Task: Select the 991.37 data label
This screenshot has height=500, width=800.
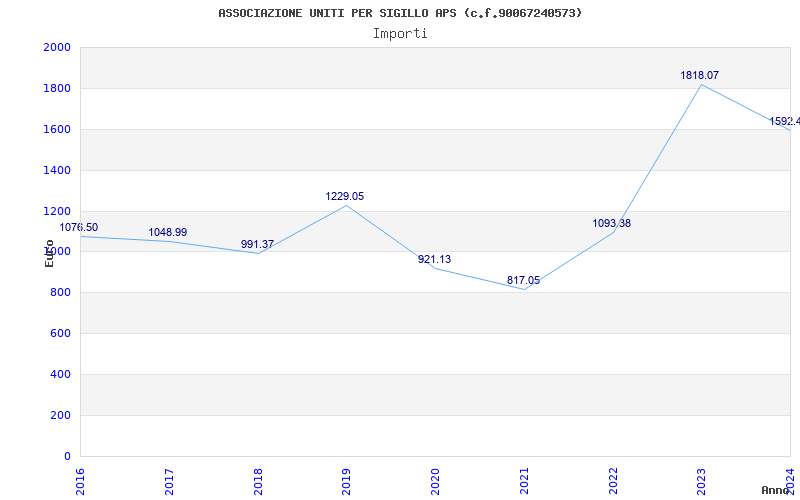Action: click(257, 244)
